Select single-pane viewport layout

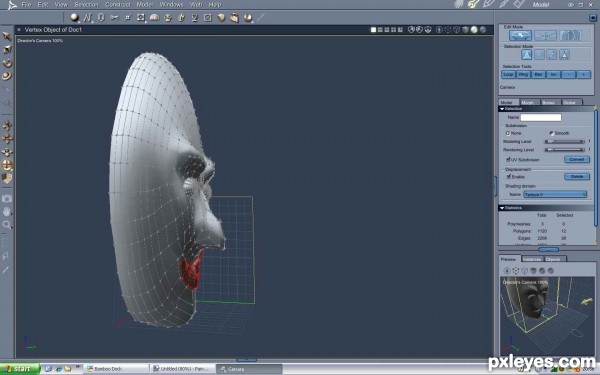point(373,30)
